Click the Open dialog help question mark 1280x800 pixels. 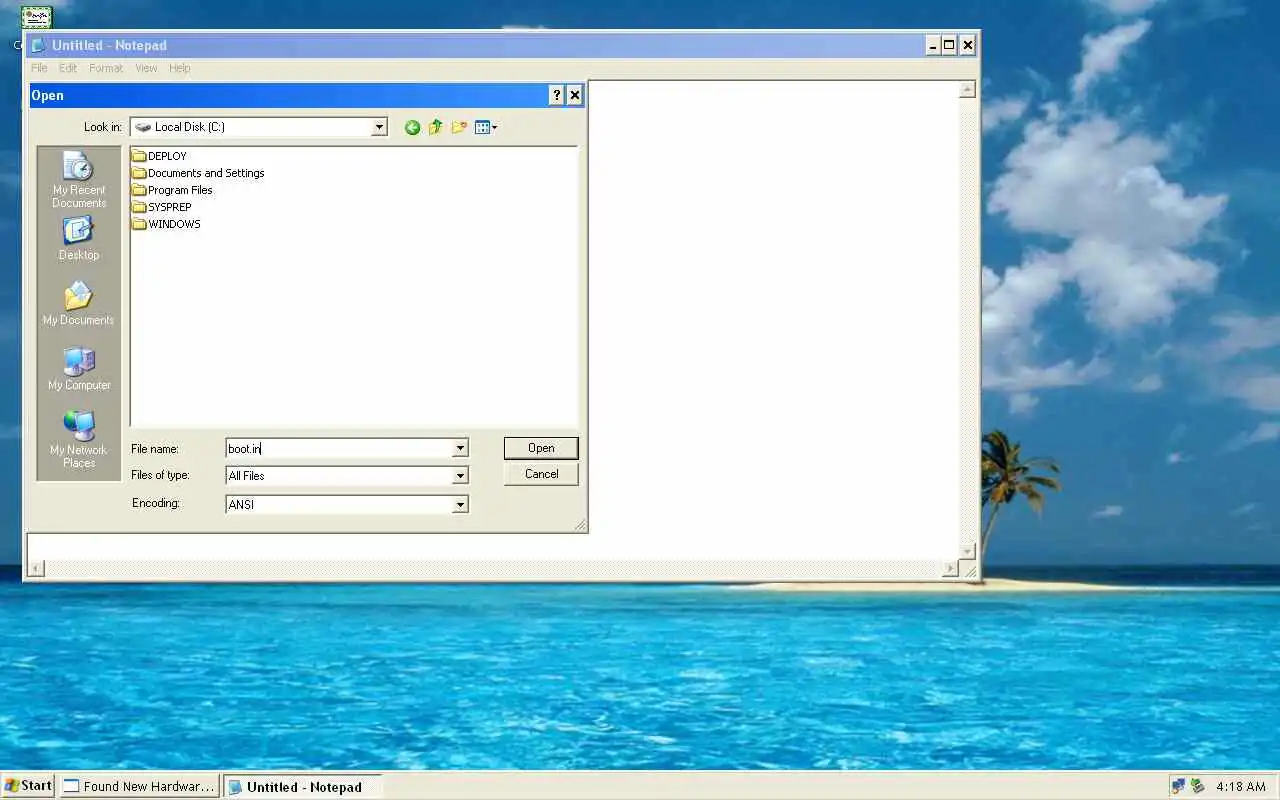click(557, 95)
